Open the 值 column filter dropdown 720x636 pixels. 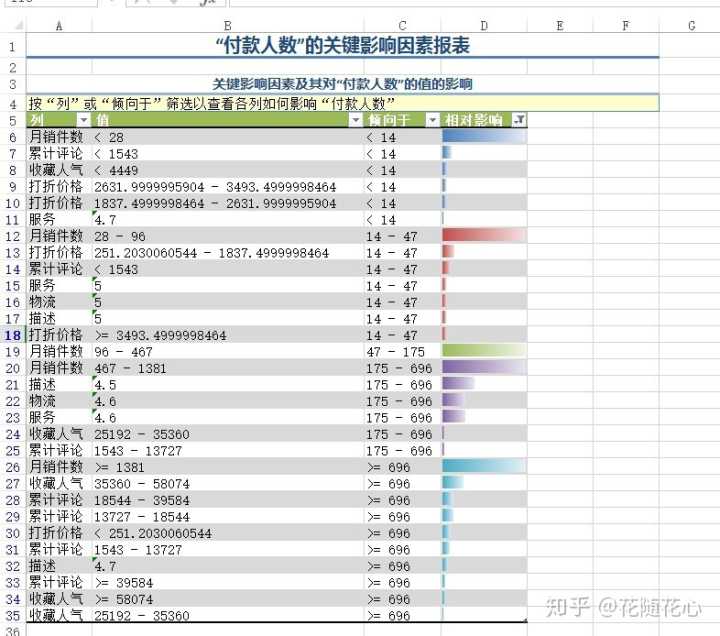pos(355,120)
